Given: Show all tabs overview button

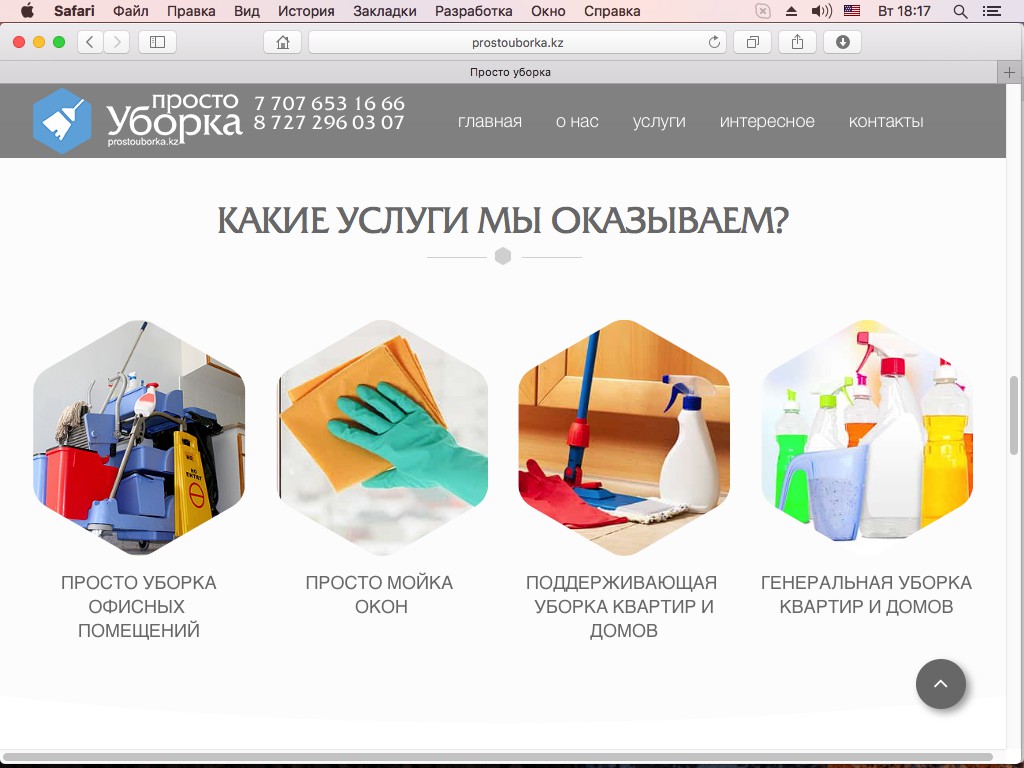Looking at the screenshot, I should coord(752,42).
